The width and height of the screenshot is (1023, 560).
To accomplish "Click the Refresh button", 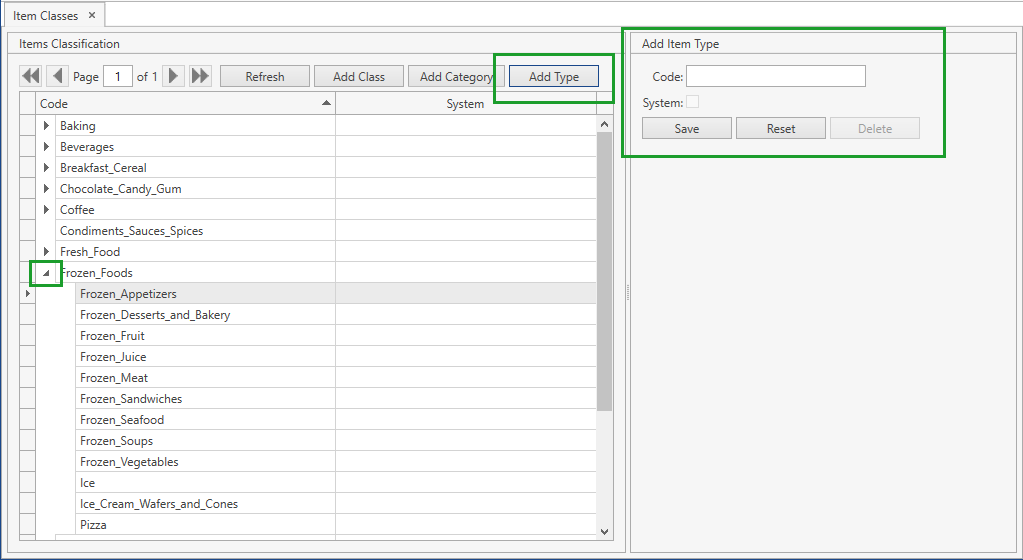I will [265, 76].
